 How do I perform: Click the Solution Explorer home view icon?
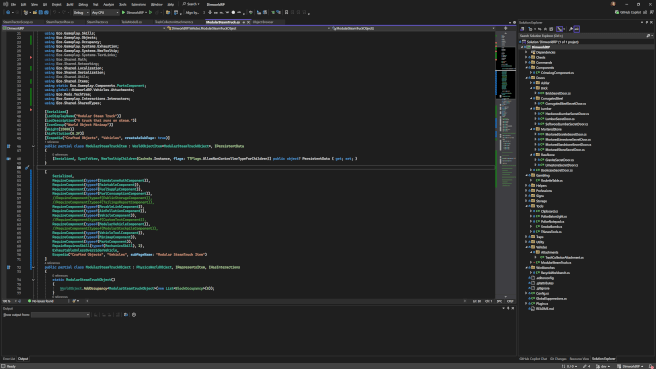[523, 29]
